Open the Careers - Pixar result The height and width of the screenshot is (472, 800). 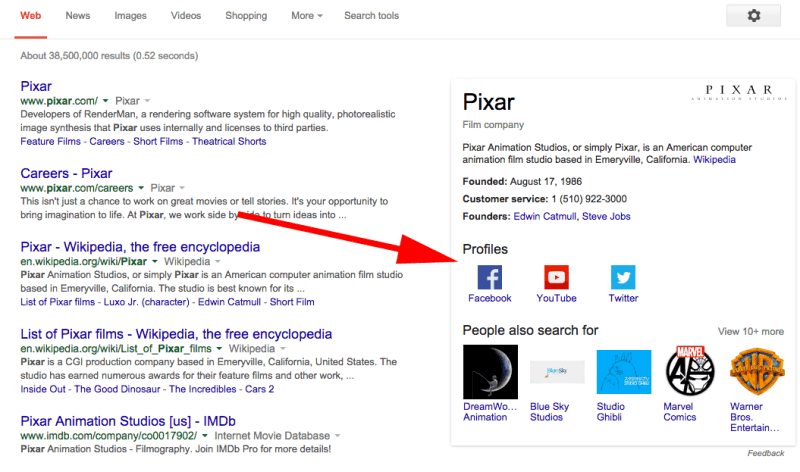66,173
